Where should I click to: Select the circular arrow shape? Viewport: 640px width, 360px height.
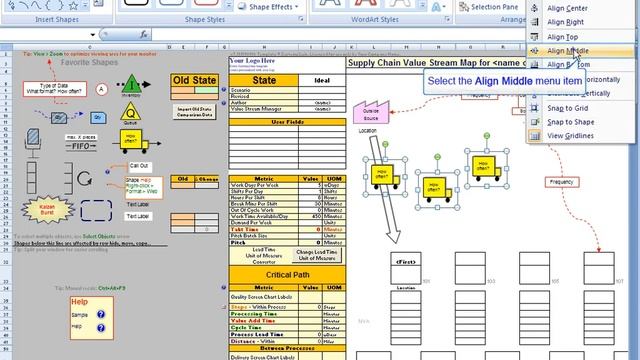[84, 178]
